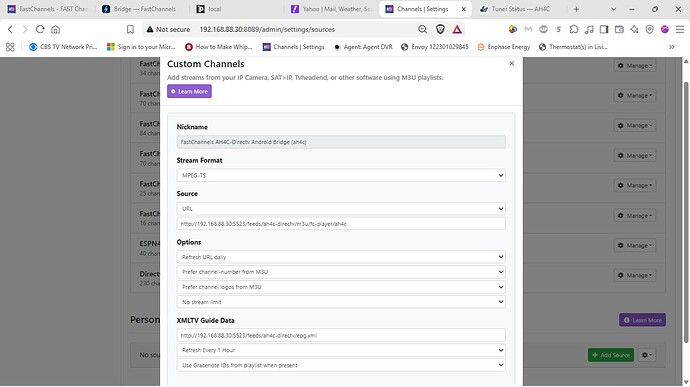Click the browser forward arrow
This screenshot has width=690, height=387.
(x=25, y=29)
